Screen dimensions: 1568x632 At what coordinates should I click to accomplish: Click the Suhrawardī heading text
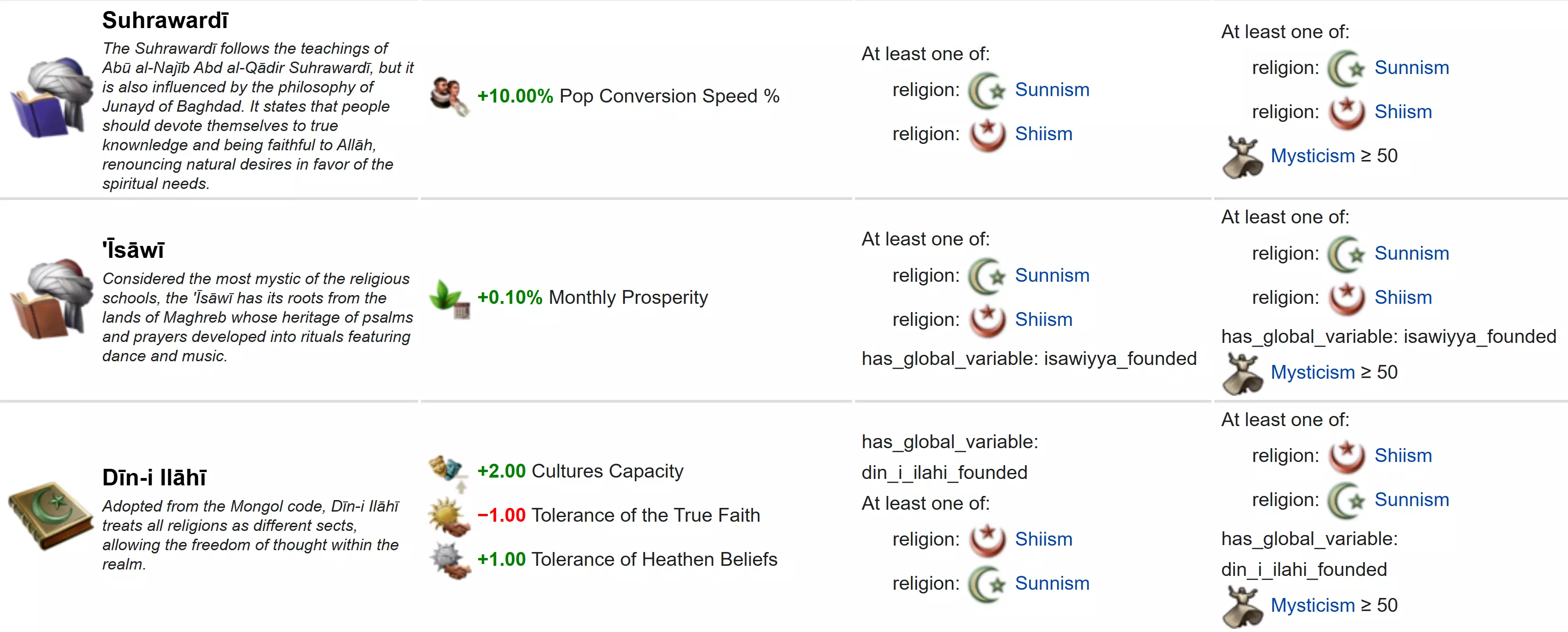point(165,21)
